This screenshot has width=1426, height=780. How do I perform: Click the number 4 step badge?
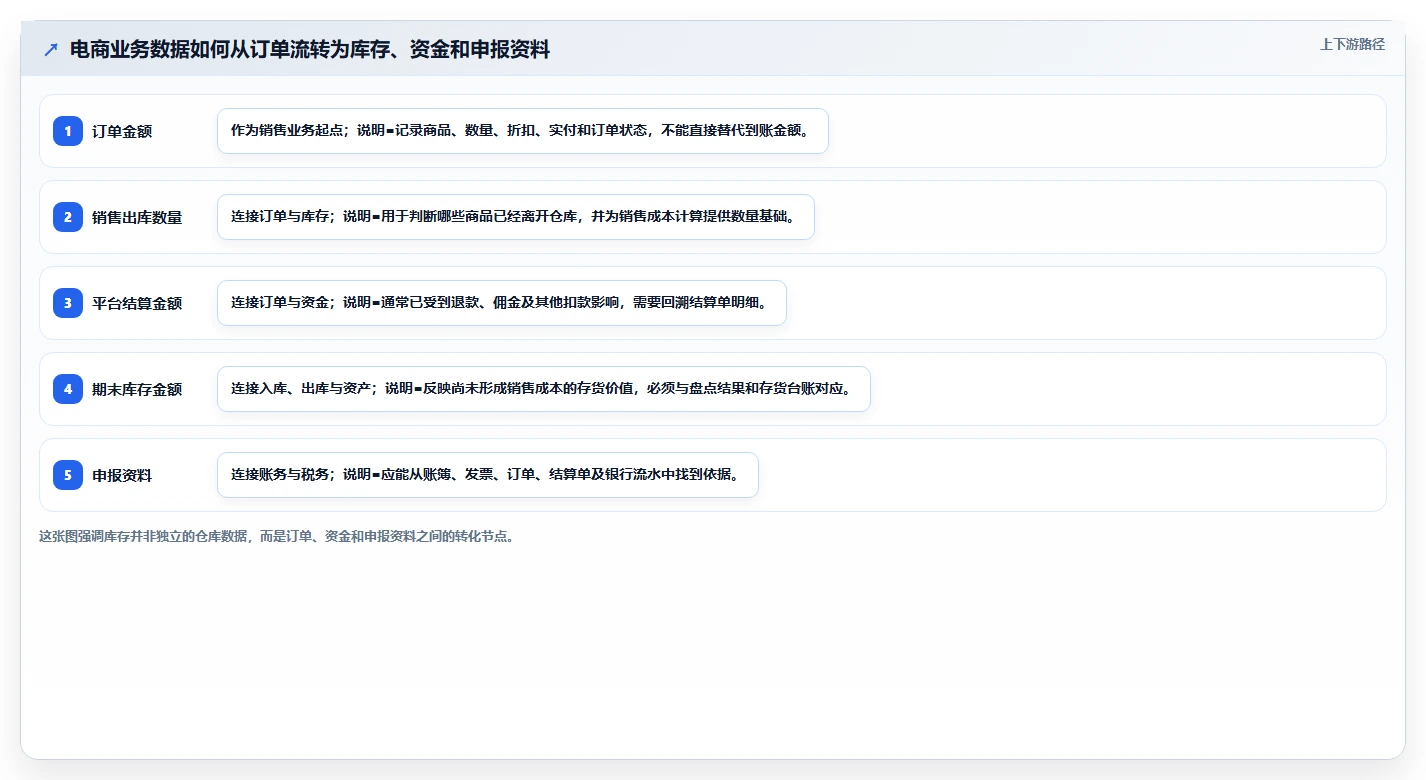[x=68, y=389]
